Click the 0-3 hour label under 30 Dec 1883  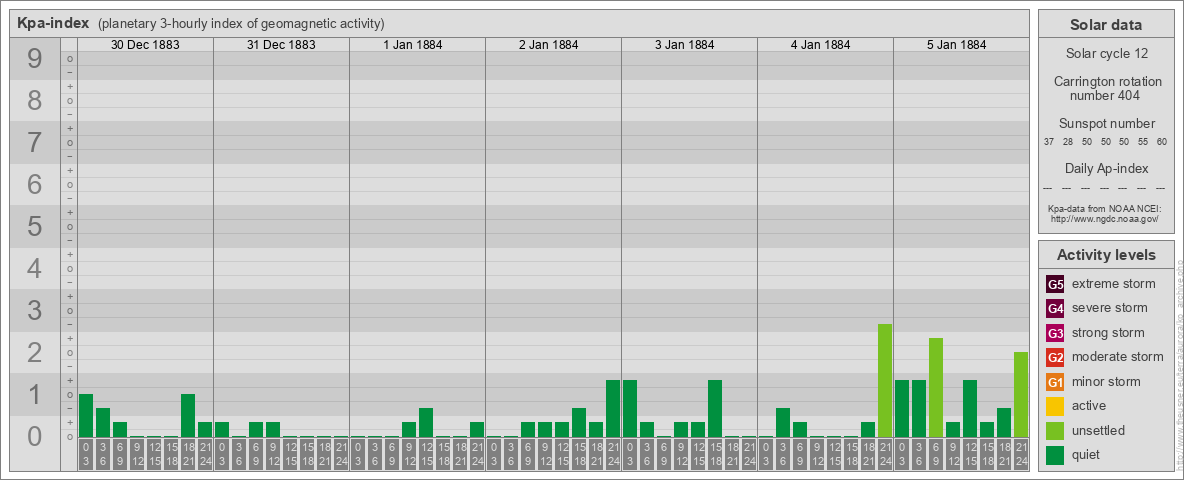pyautogui.click(x=85, y=454)
